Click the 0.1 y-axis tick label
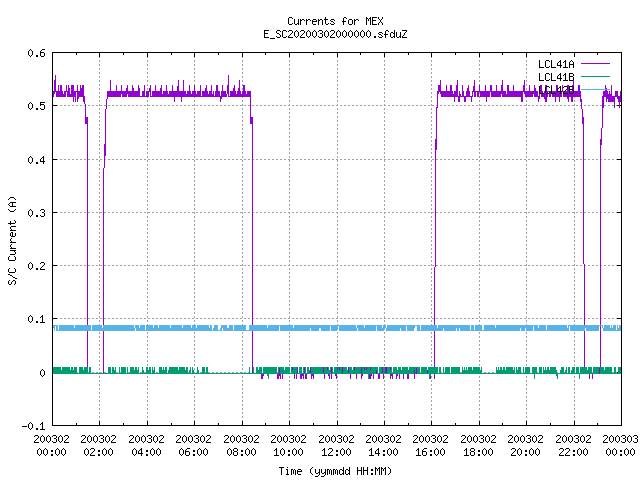The width and height of the screenshot is (640, 480). click(x=36, y=319)
